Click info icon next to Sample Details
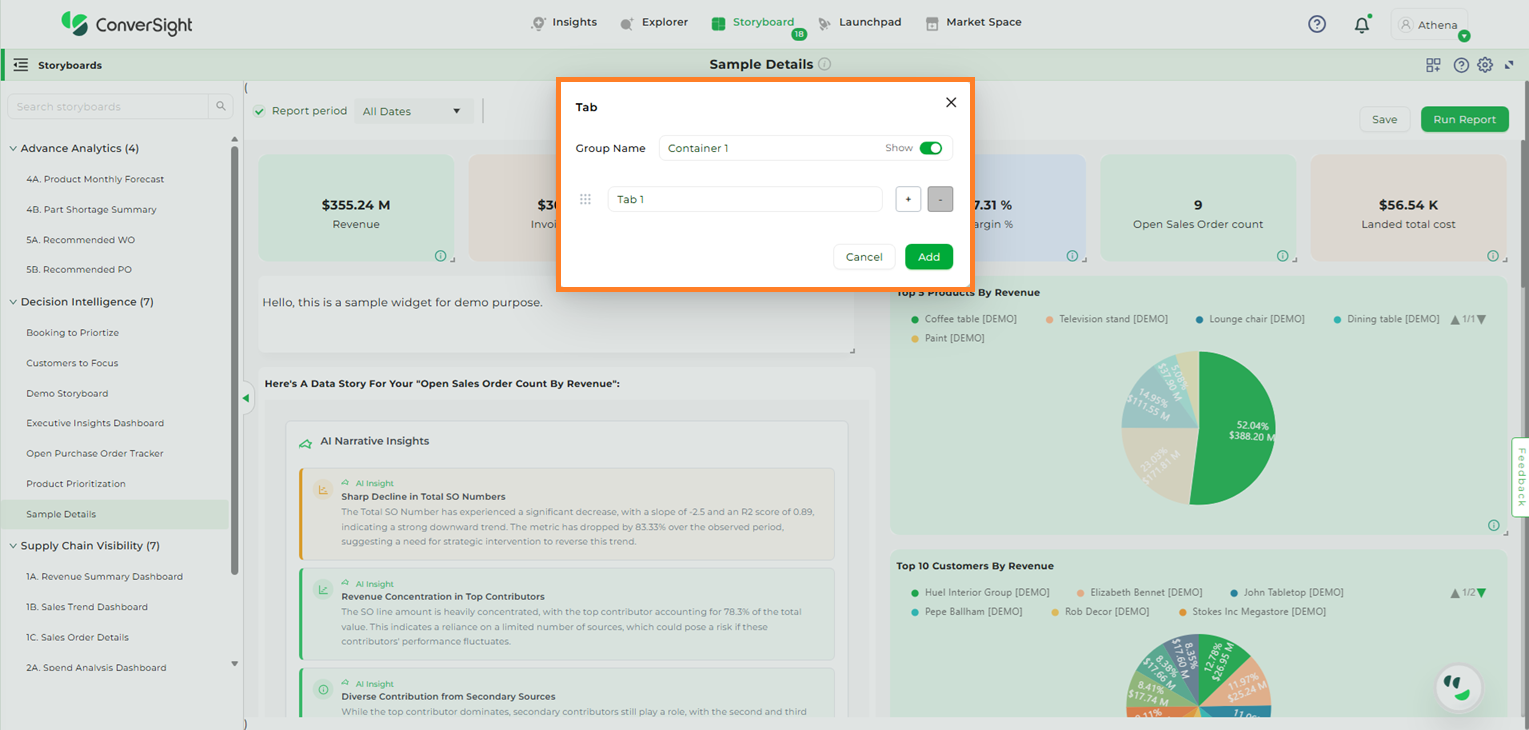The height and width of the screenshot is (730, 1529). 825,64
